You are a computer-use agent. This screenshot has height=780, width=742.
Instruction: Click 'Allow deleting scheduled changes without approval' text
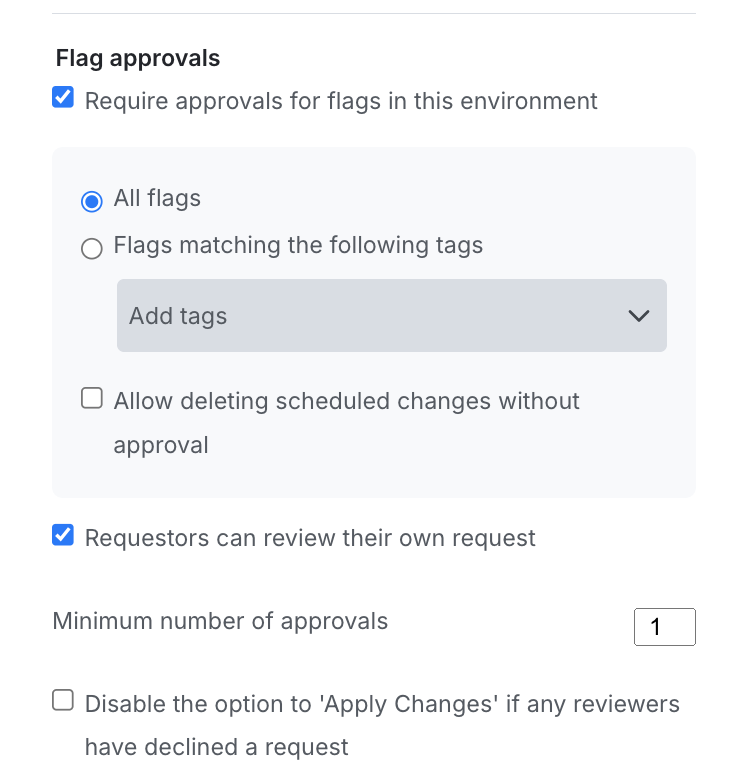(x=346, y=401)
